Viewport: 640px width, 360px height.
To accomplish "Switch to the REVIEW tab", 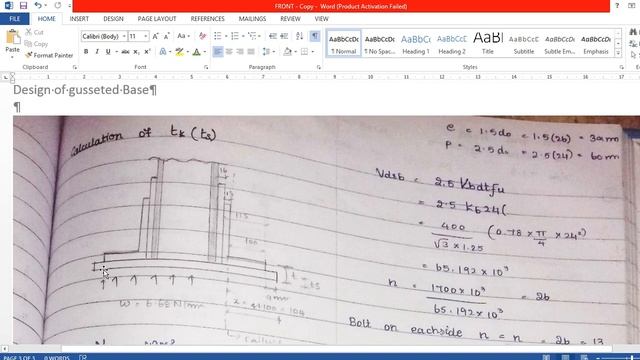I will (290, 19).
